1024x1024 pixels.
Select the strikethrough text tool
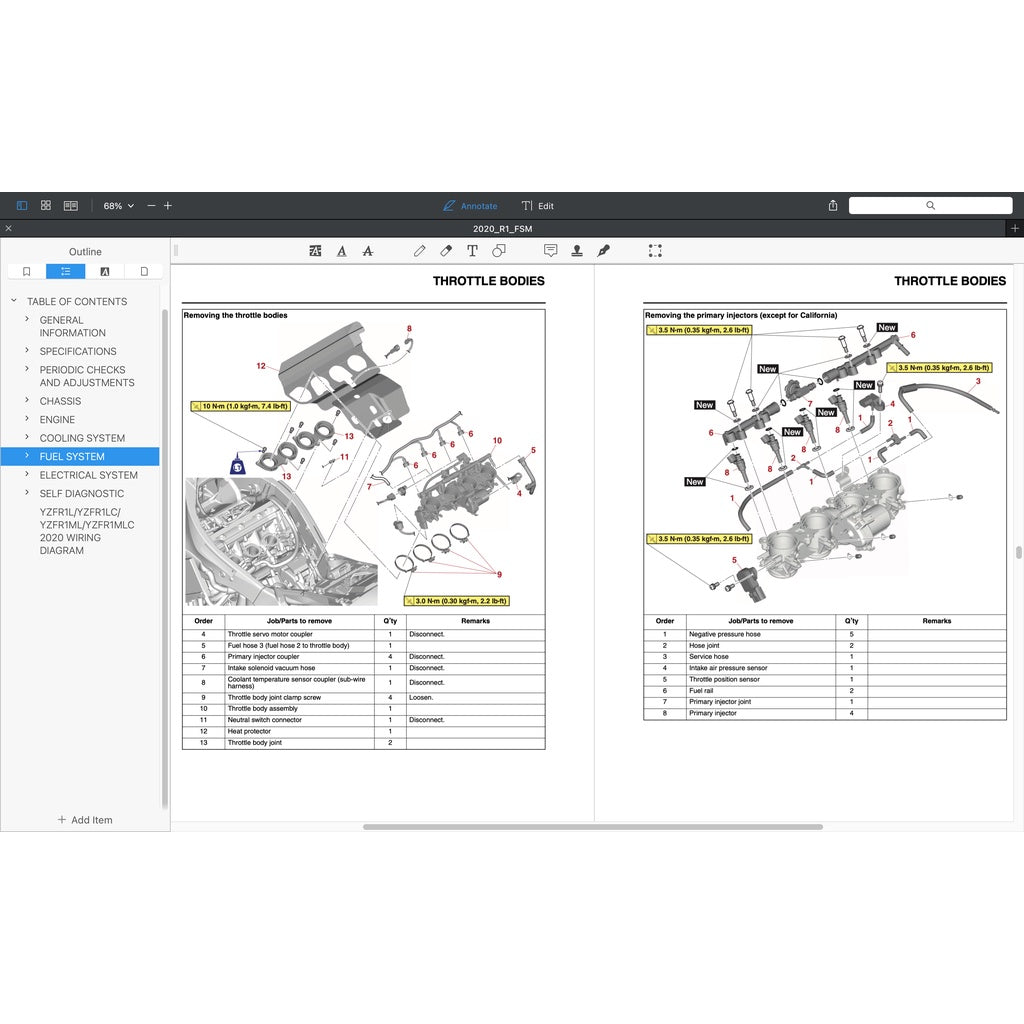point(368,251)
